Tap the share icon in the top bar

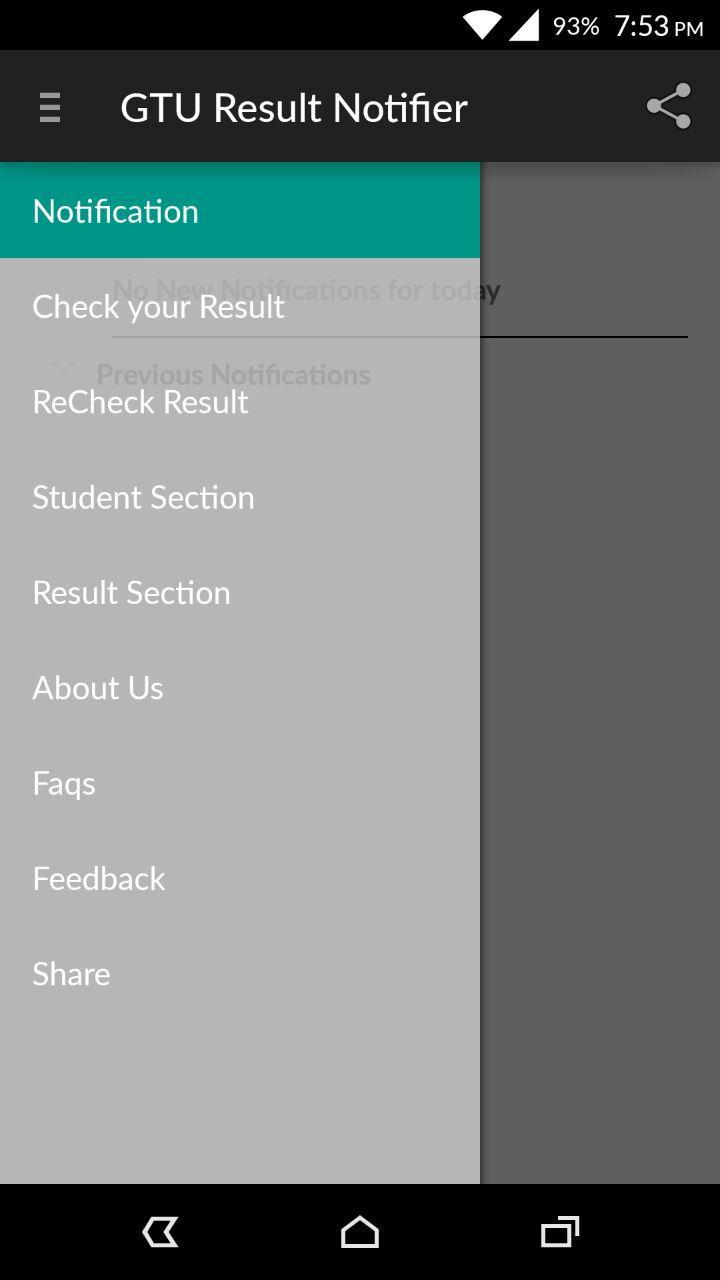pyautogui.click(x=668, y=104)
